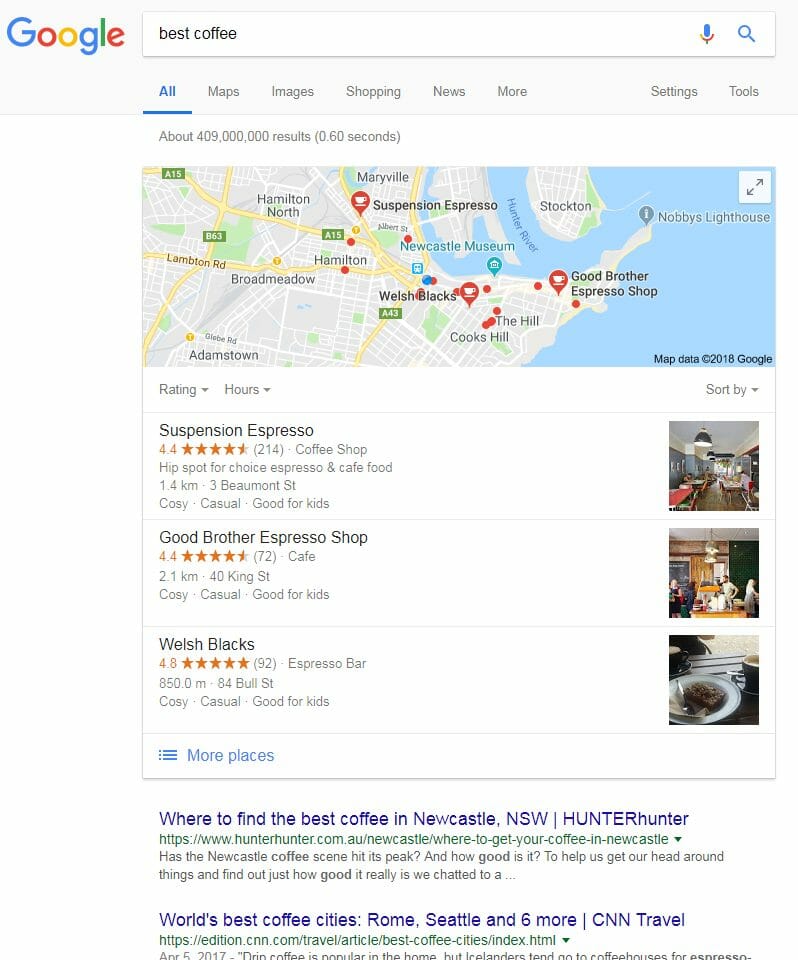The height and width of the screenshot is (960, 798).
Task: Open the More search menu
Action: (512, 91)
